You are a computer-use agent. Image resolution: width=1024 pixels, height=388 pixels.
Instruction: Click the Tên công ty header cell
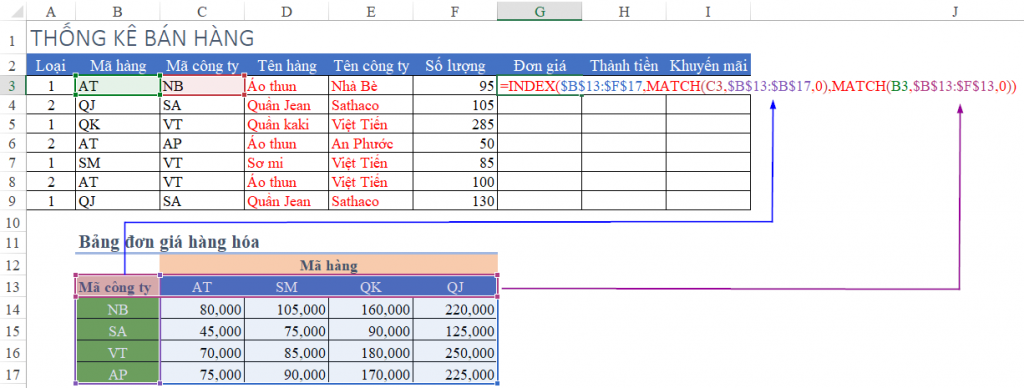(371, 65)
